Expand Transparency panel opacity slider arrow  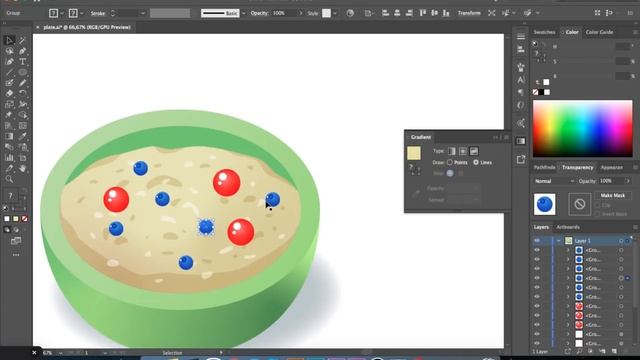(x=628, y=181)
